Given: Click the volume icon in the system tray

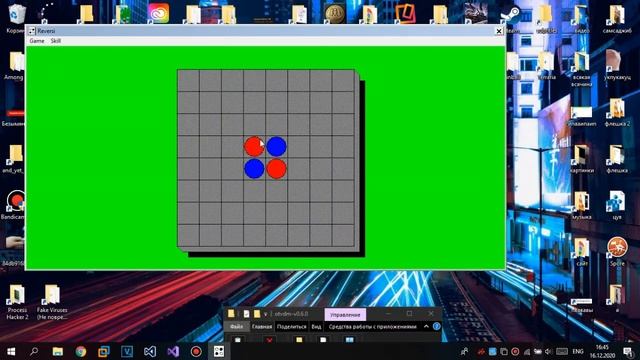Looking at the screenshot, I should (548, 351).
